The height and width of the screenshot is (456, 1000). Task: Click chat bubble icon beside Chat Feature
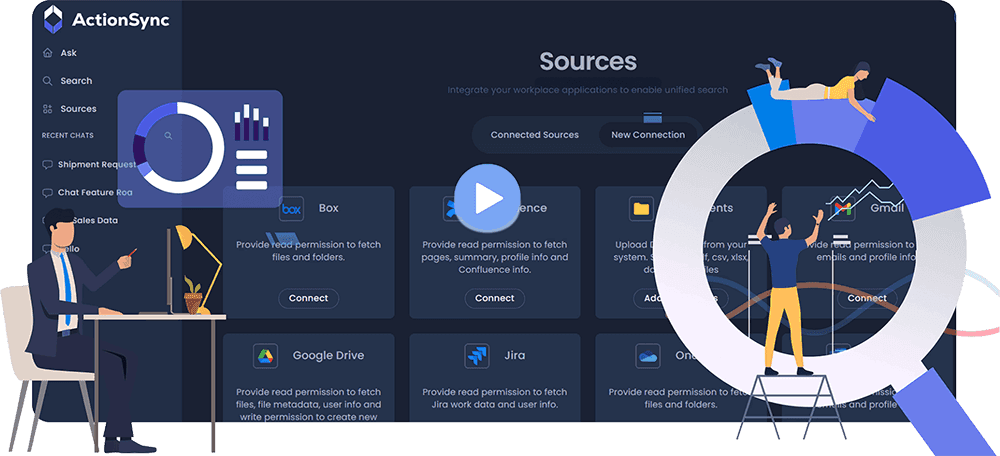pyautogui.click(x=47, y=193)
